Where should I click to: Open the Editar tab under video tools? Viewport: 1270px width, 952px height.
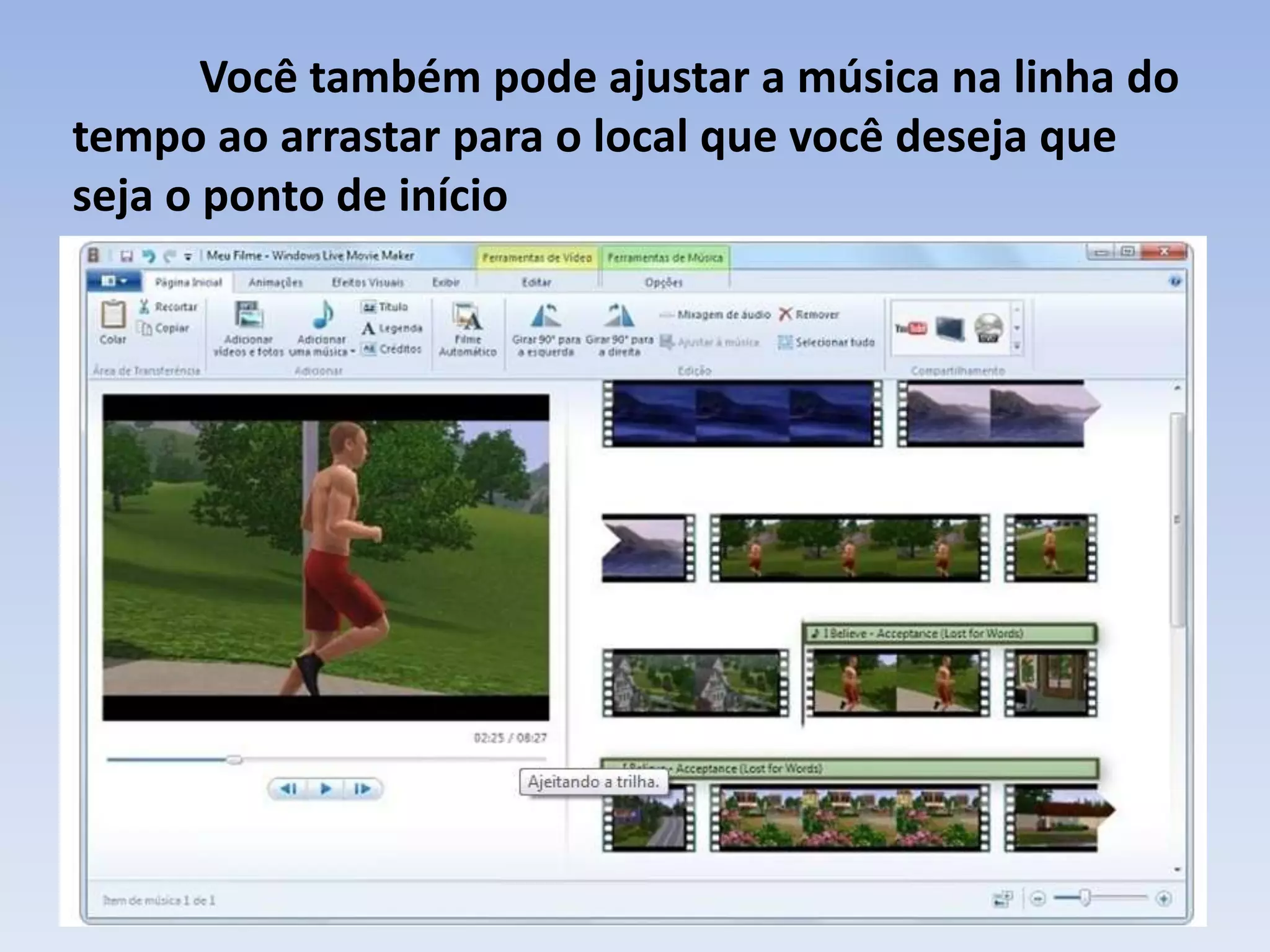(536, 283)
